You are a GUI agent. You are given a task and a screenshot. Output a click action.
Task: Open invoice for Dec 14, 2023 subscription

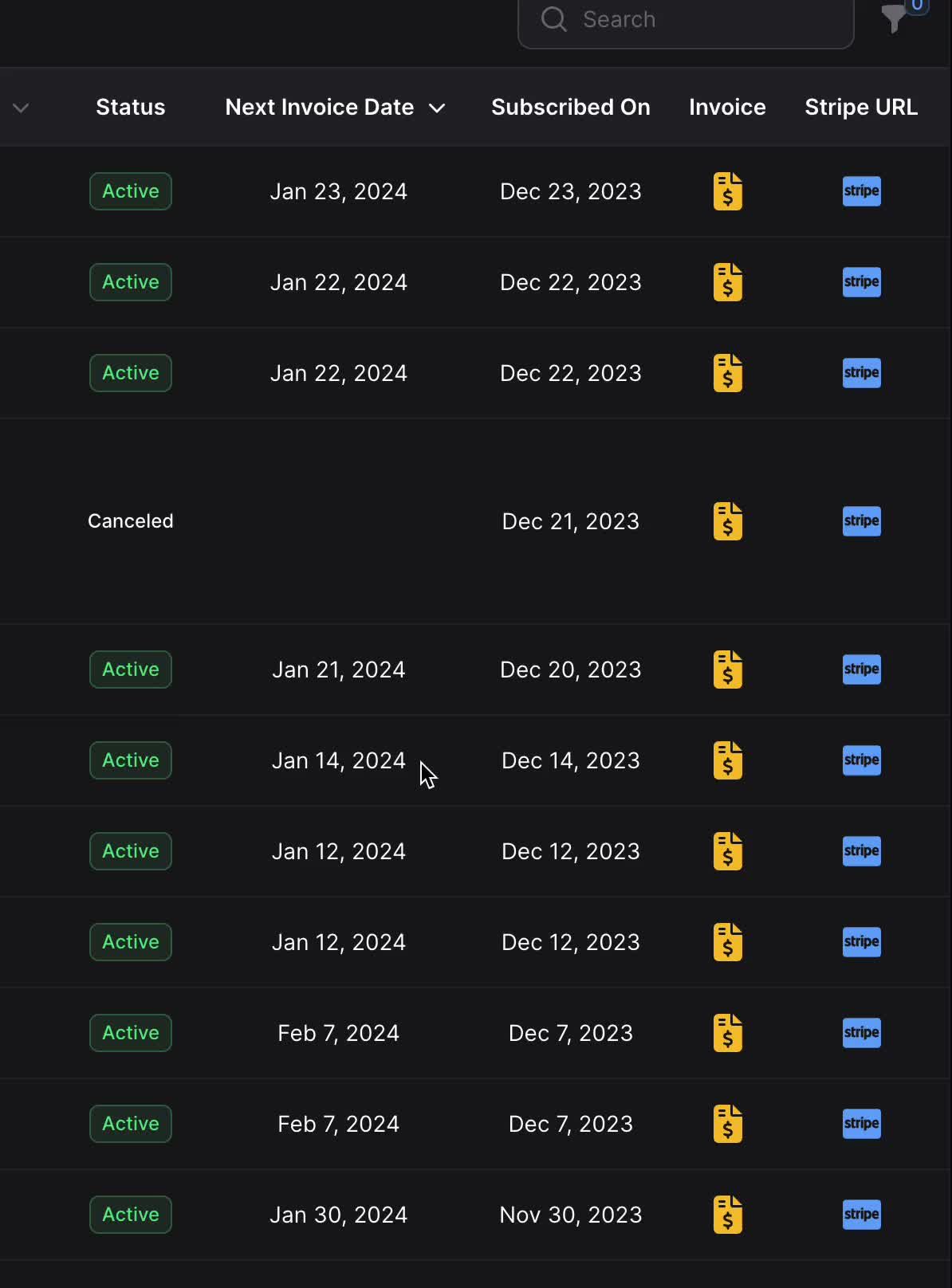727,760
